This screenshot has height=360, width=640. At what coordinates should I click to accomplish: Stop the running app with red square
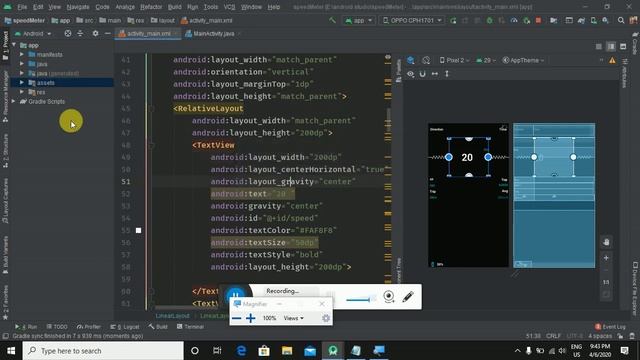point(538,20)
